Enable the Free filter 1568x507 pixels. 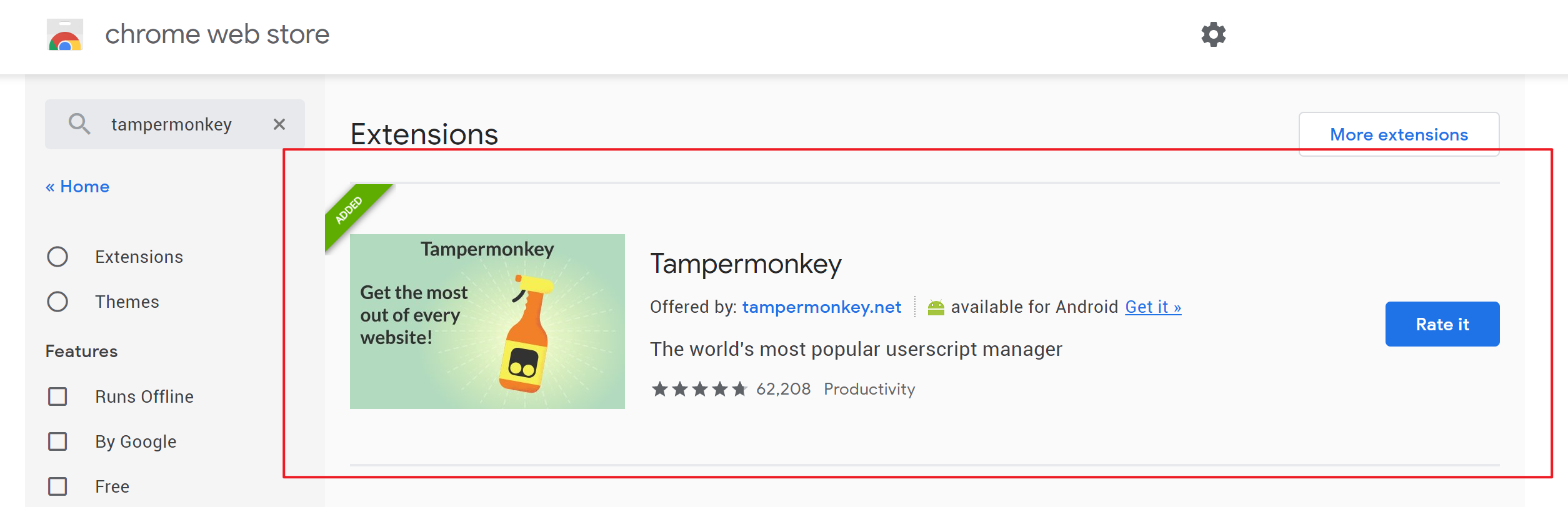point(58,486)
